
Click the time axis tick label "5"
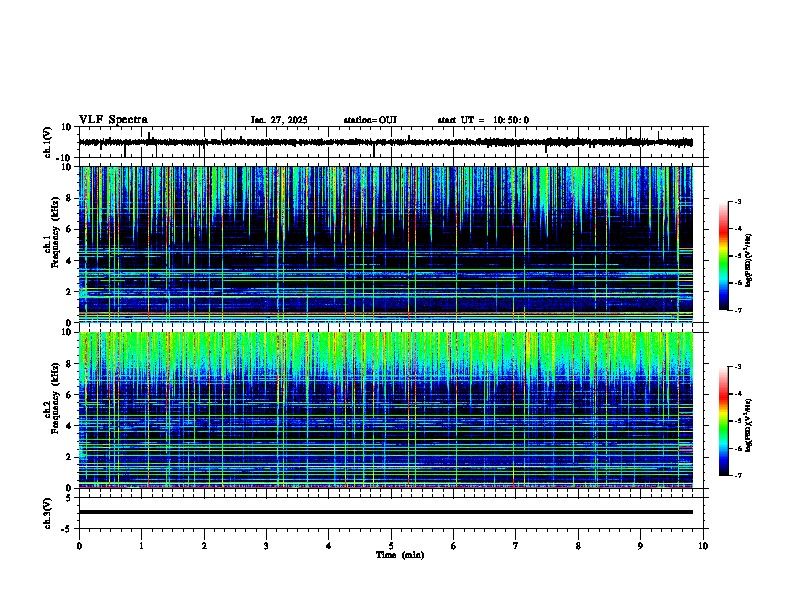(x=391, y=546)
